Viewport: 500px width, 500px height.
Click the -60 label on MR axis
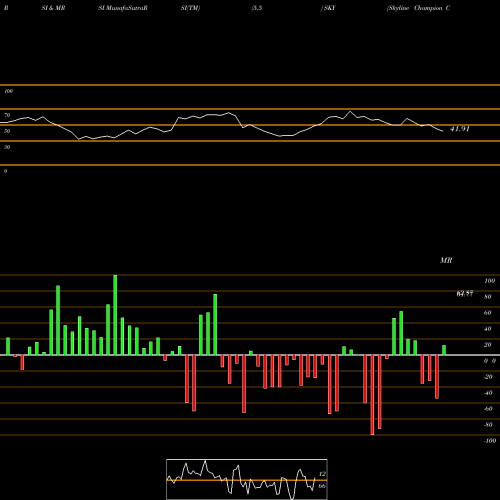488,409
